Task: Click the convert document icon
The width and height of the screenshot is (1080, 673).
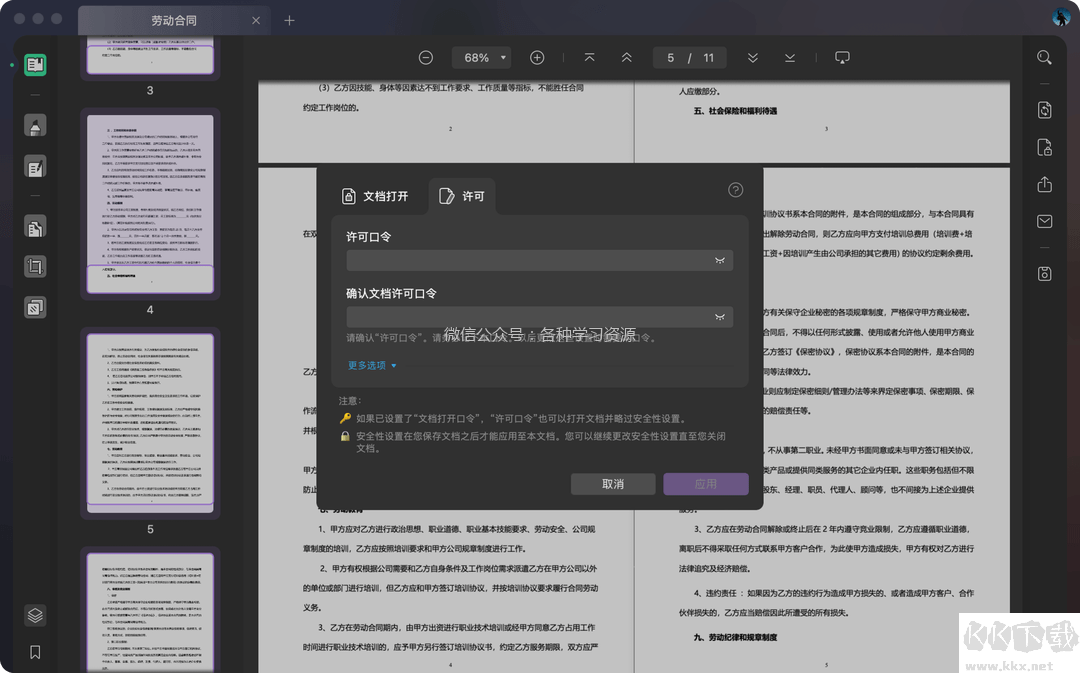Action: (x=1044, y=110)
